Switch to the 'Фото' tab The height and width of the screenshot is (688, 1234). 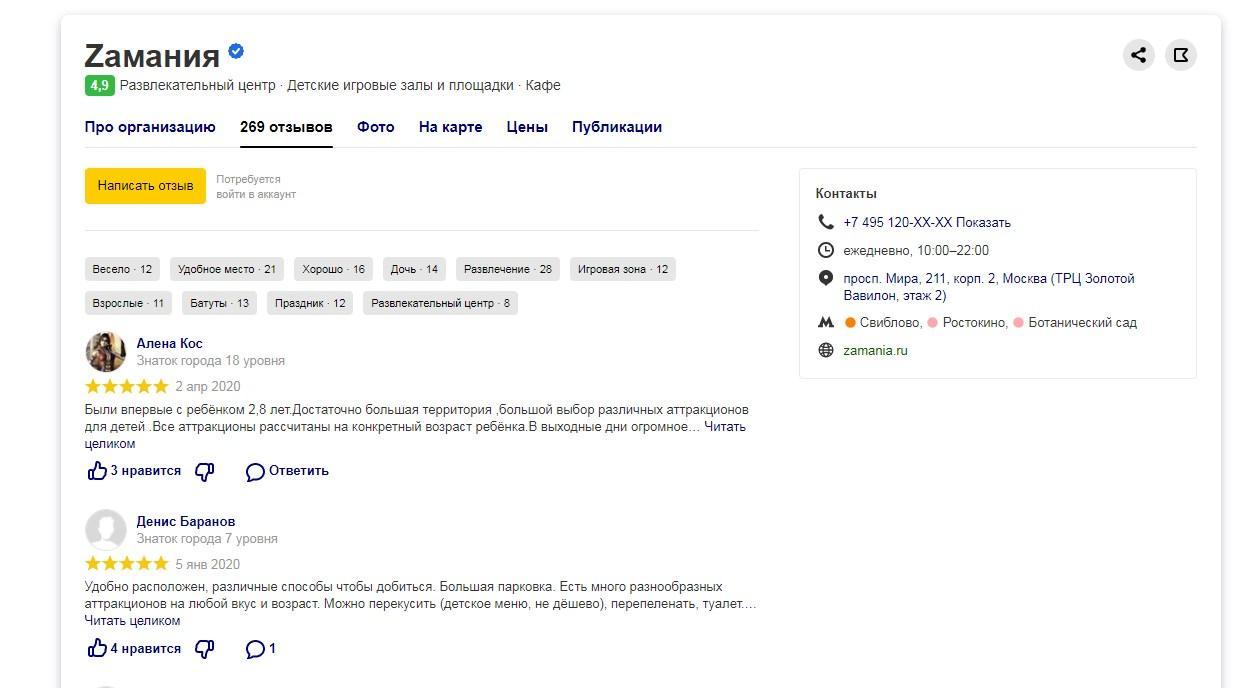375,127
